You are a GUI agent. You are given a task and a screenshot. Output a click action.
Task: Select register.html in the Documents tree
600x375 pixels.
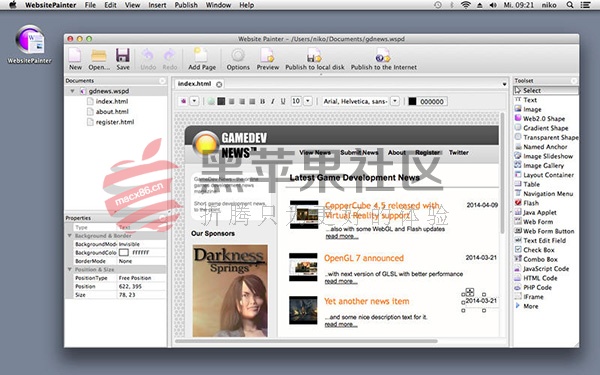click(114, 122)
